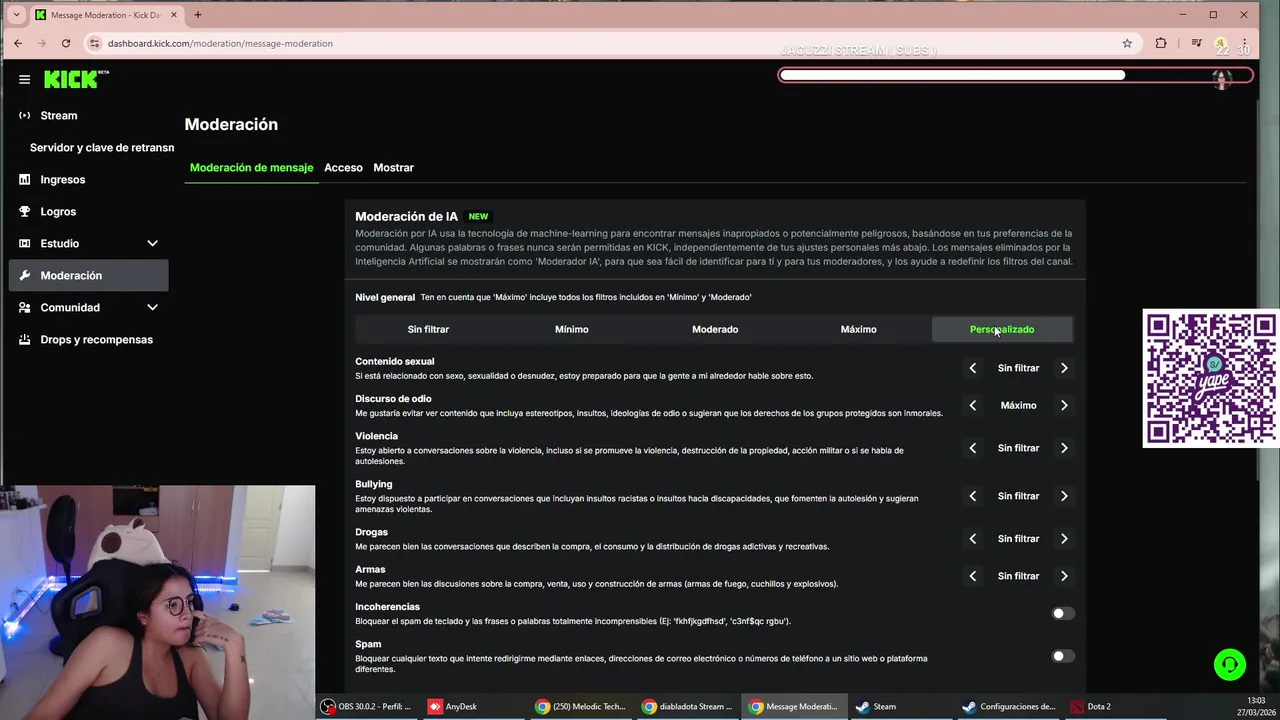Switch to the Mostrar tab

click(x=393, y=167)
